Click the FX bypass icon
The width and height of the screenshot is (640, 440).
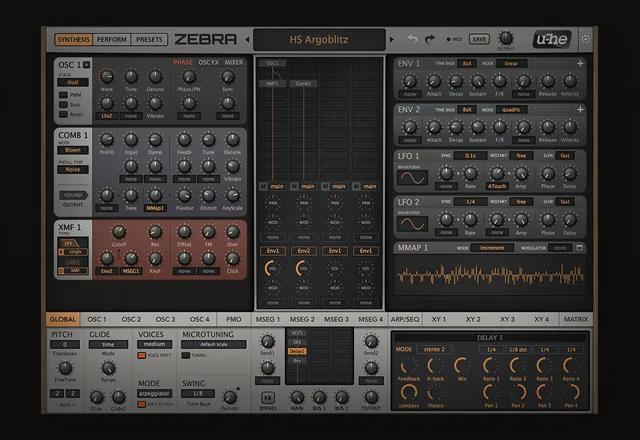click(x=268, y=398)
